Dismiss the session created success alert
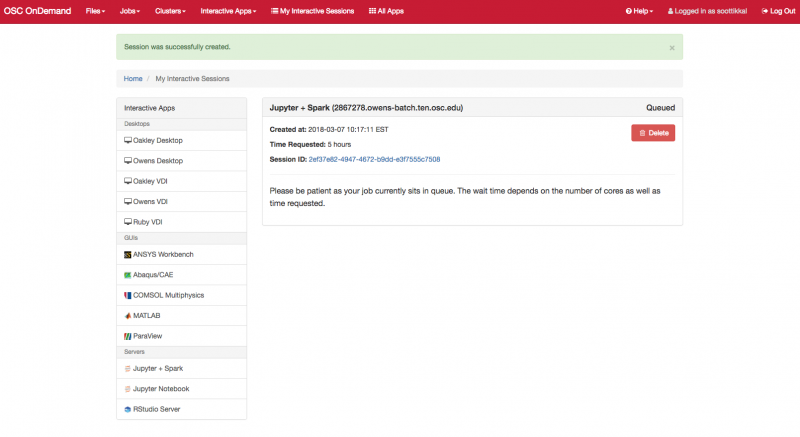Screen dimensions: 800x437 [671, 47]
